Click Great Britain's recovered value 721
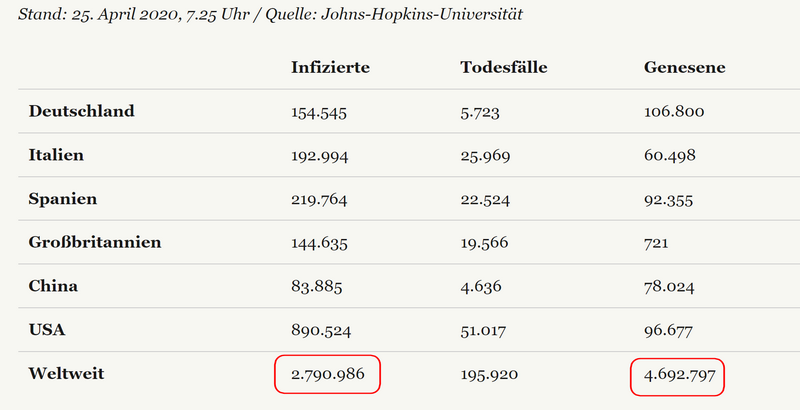The image size is (800, 410). coord(656,243)
